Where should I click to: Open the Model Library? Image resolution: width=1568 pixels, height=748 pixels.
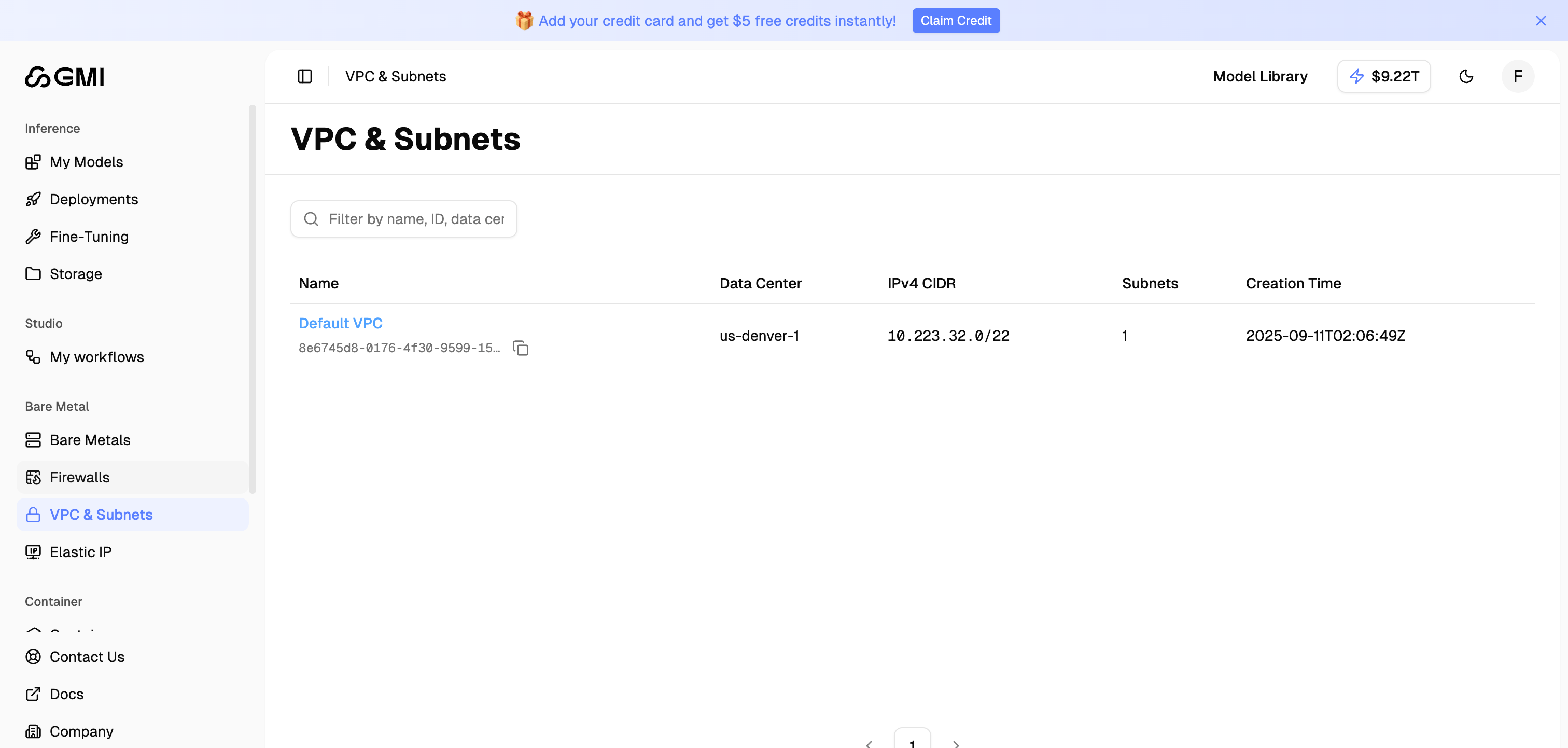(x=1259, y=76)
